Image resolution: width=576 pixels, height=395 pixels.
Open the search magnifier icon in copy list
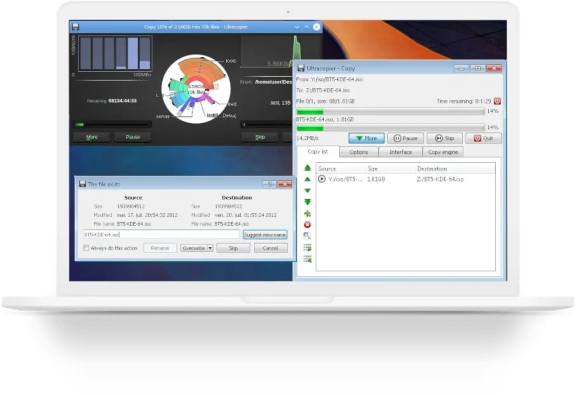click(x=307, y=236)
